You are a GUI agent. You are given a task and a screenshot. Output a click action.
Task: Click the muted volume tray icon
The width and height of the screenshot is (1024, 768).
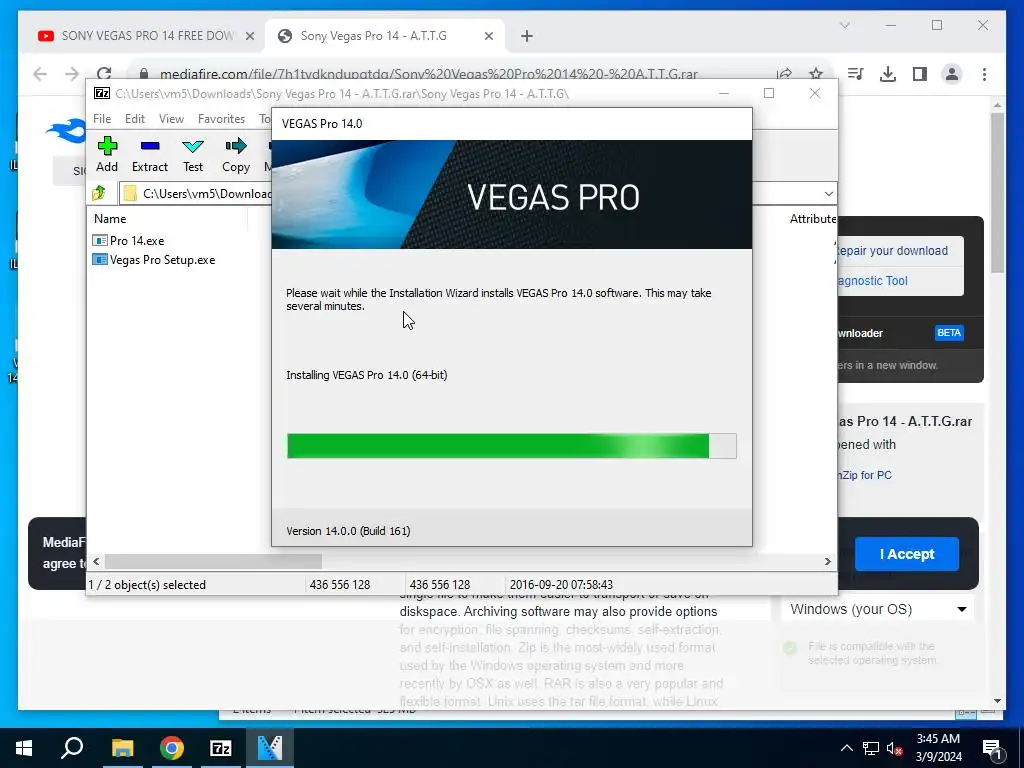pos(895,748)
